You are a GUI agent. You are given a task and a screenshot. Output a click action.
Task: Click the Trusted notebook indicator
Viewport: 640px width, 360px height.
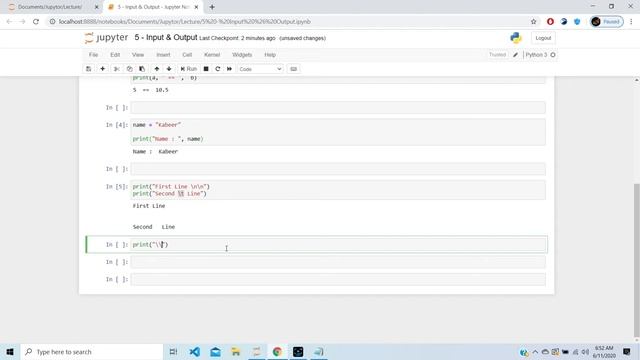[497, 55]
